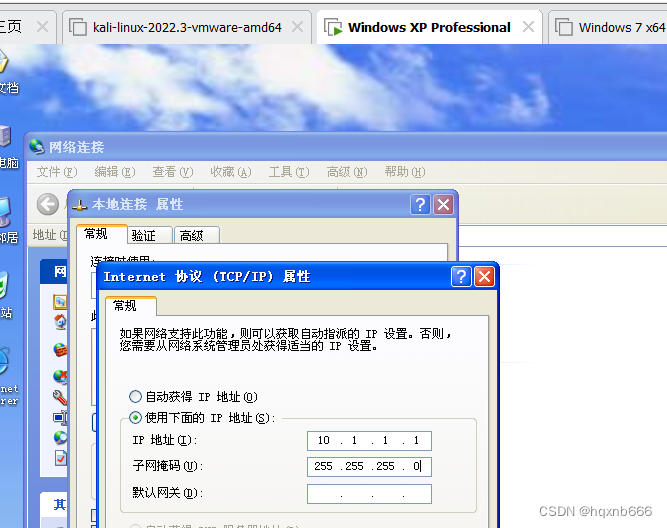Switch to 验证 tab in 本地连接 属性

[x=150, y=235]
